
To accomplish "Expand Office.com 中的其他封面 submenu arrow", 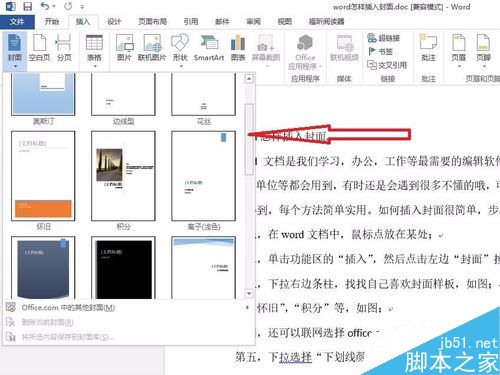I will (247, 307).
